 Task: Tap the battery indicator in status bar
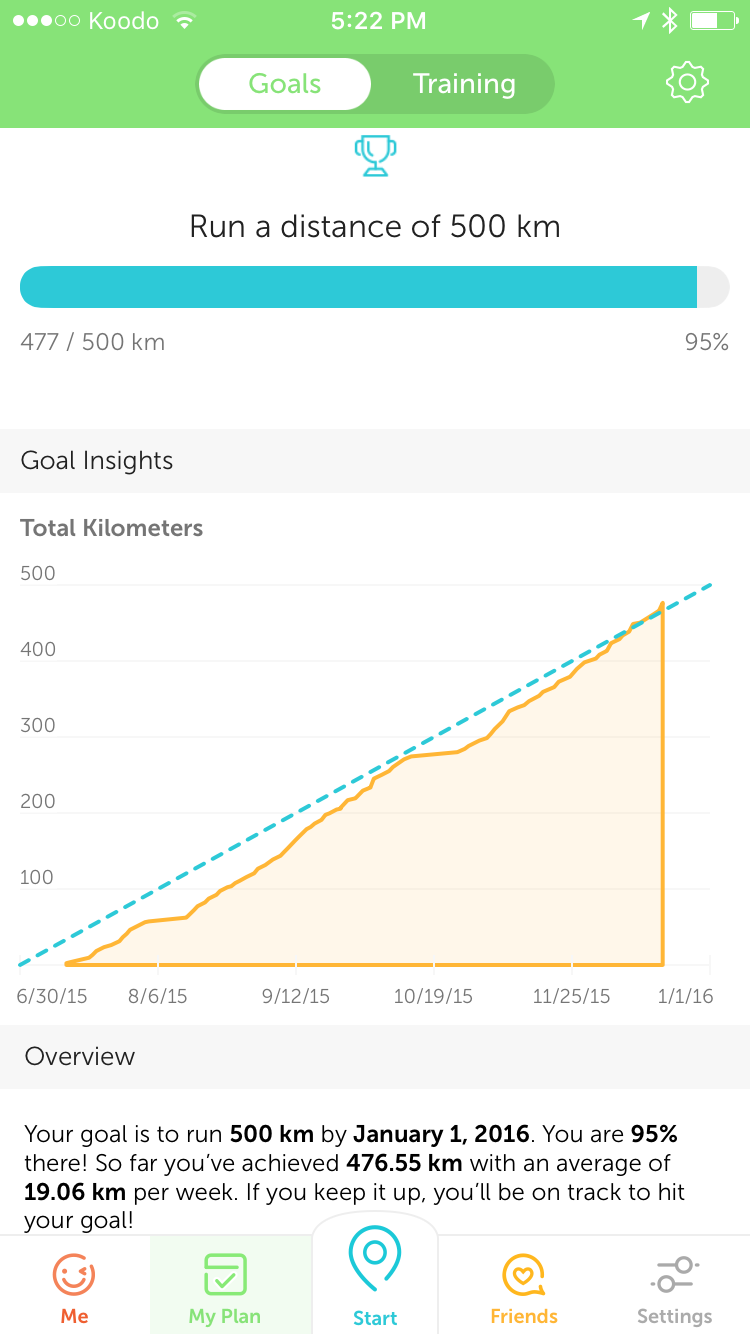713,21
